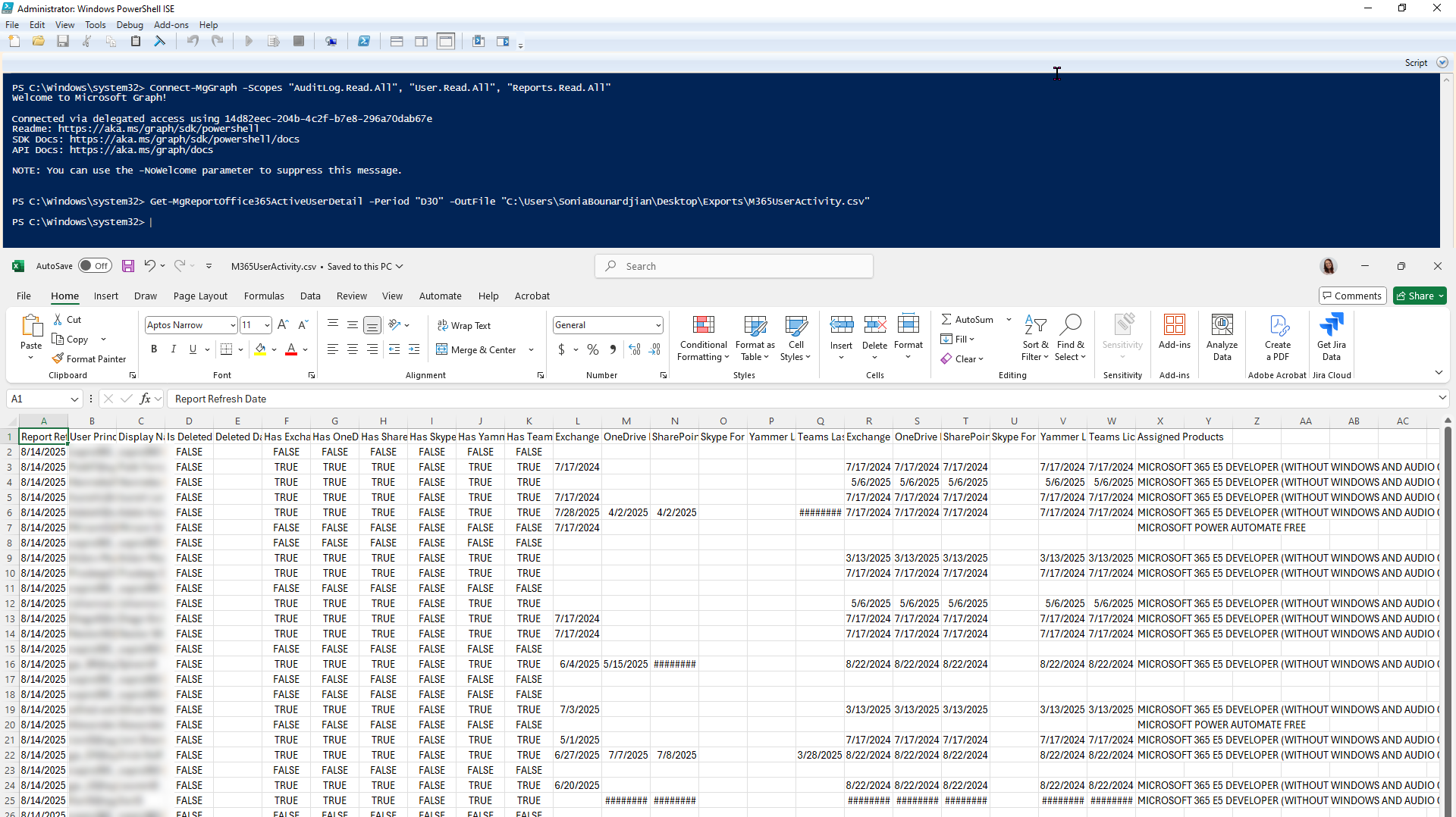Click New script icon in PowerShell ISE toolbar

[x=14, y=42]
